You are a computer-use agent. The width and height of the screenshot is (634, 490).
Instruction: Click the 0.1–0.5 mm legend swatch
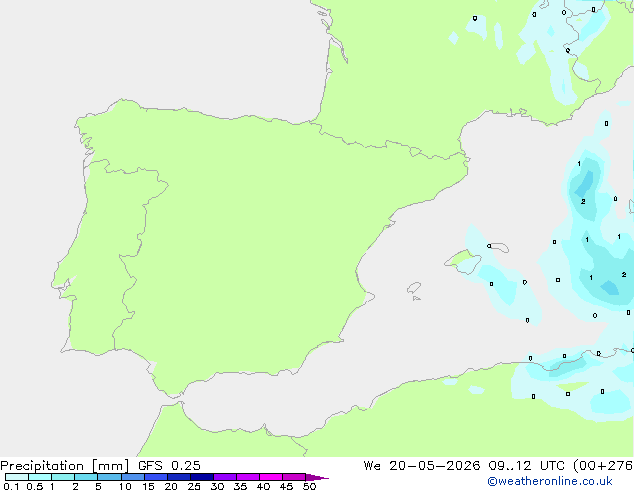(17, 477)
